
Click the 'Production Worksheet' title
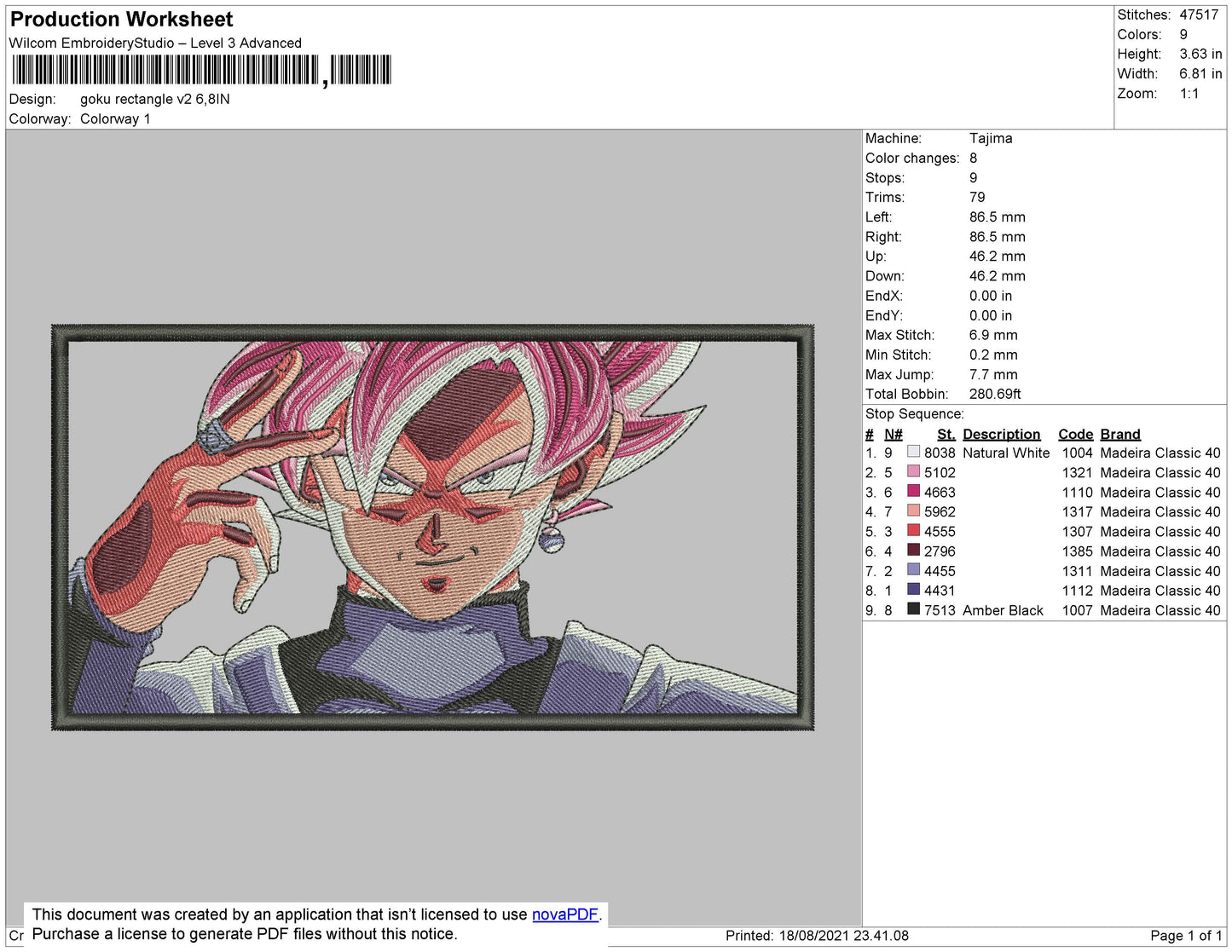coord(121,19)
